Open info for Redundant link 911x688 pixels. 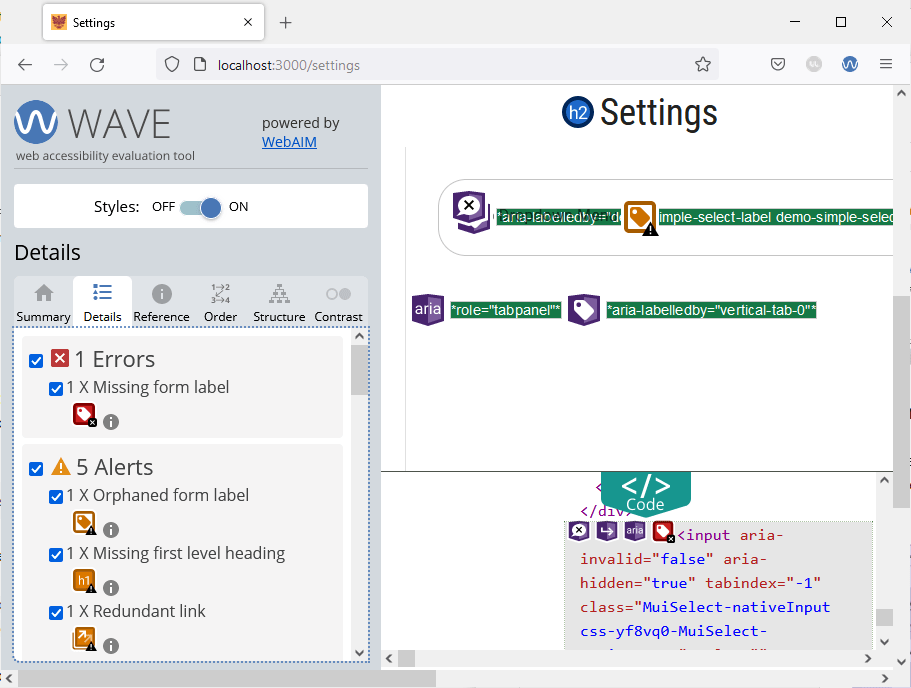[x=111, y=646]
